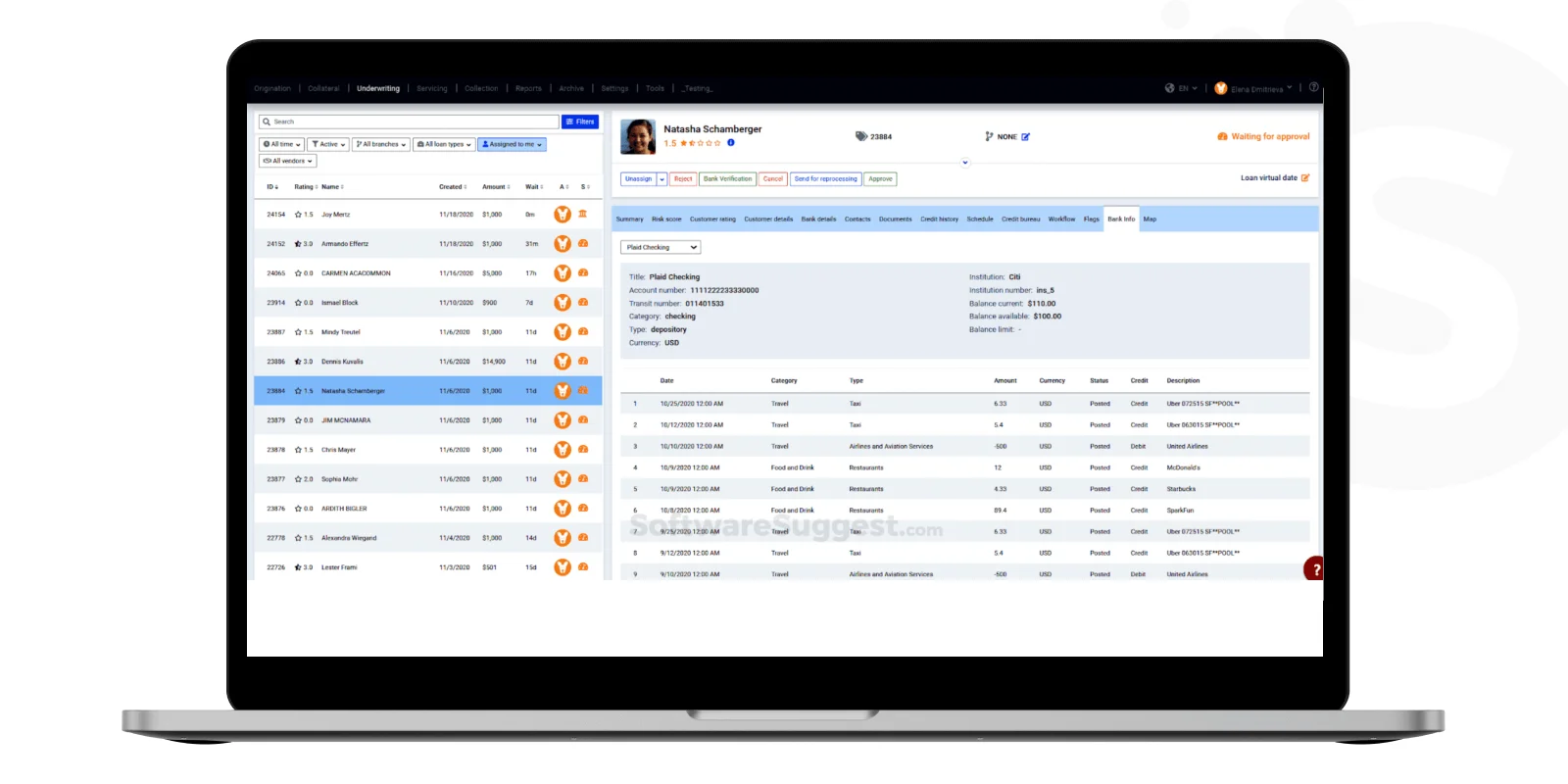Click the red floating help button
Screen dimensions: 1568x784
(x=1315, y=569)
